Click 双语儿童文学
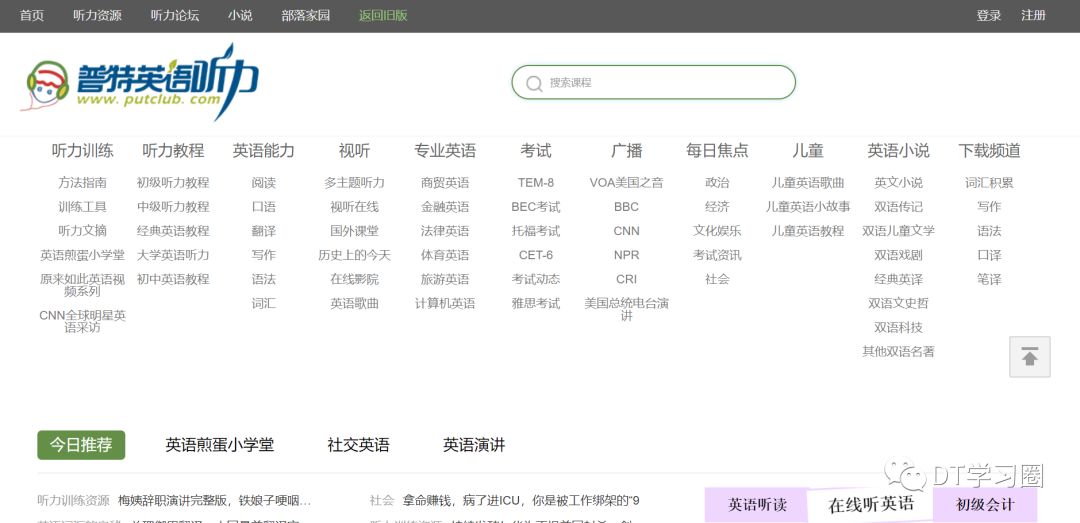 898,231
